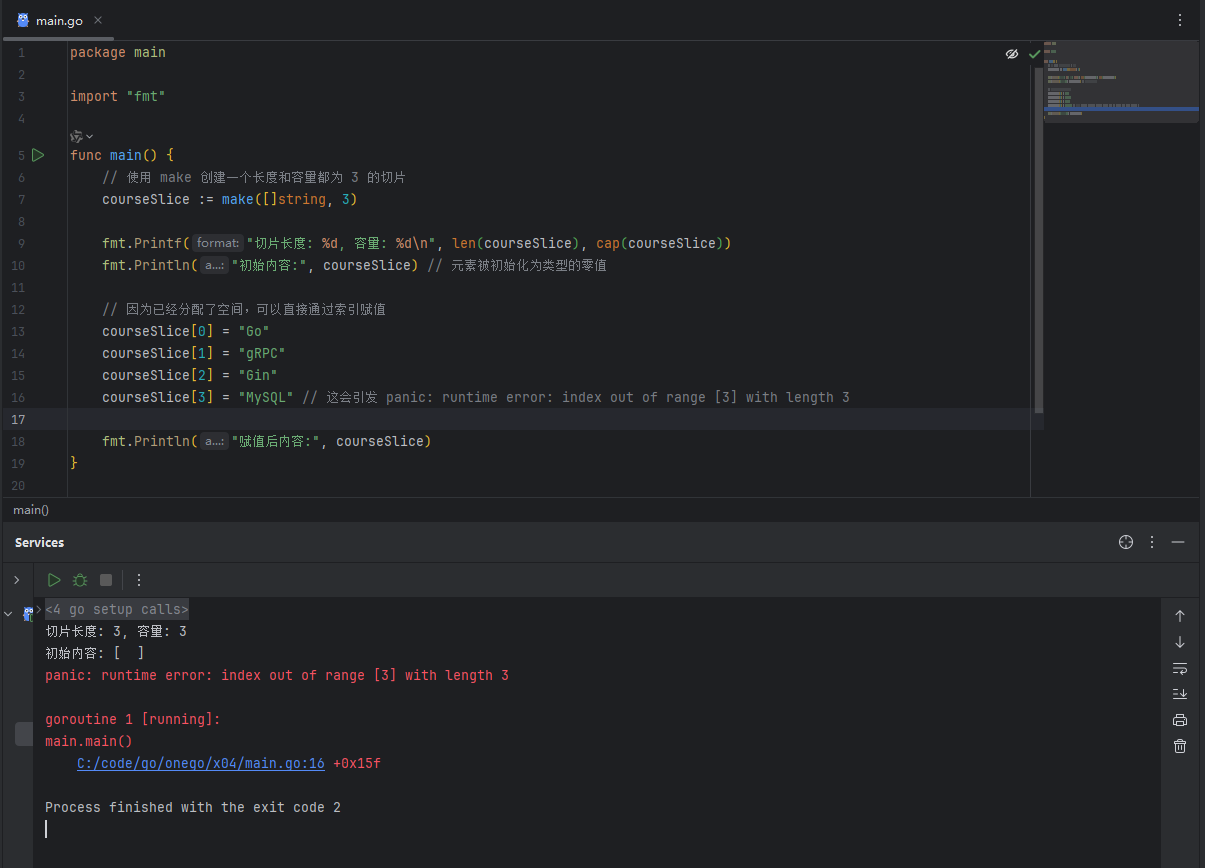Click the gray Stop square button
The width and height of the screenshot is (1205, 868).
(x=106, y=580)
